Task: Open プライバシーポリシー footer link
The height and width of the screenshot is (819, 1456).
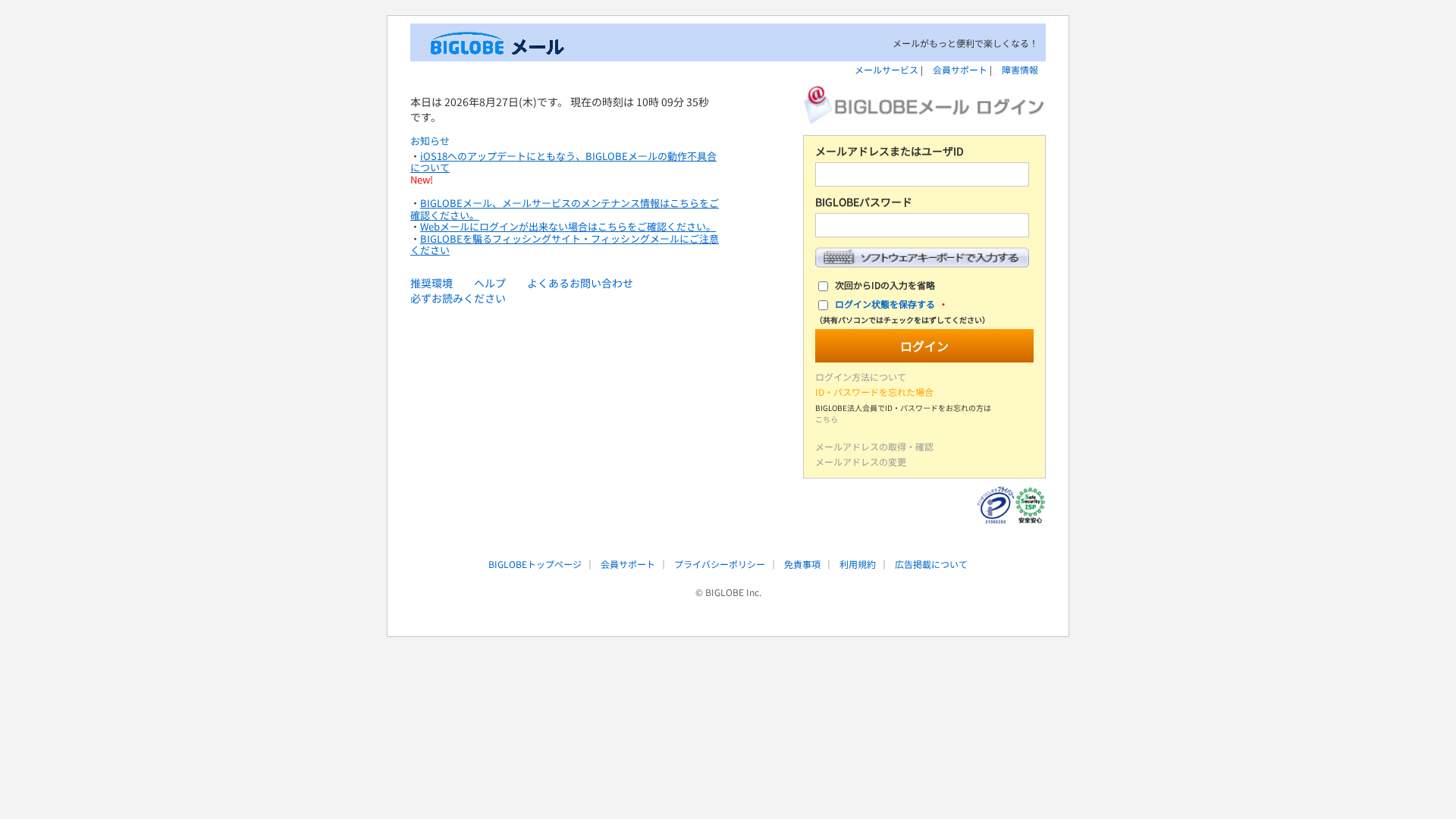Action: coord(720,564)
